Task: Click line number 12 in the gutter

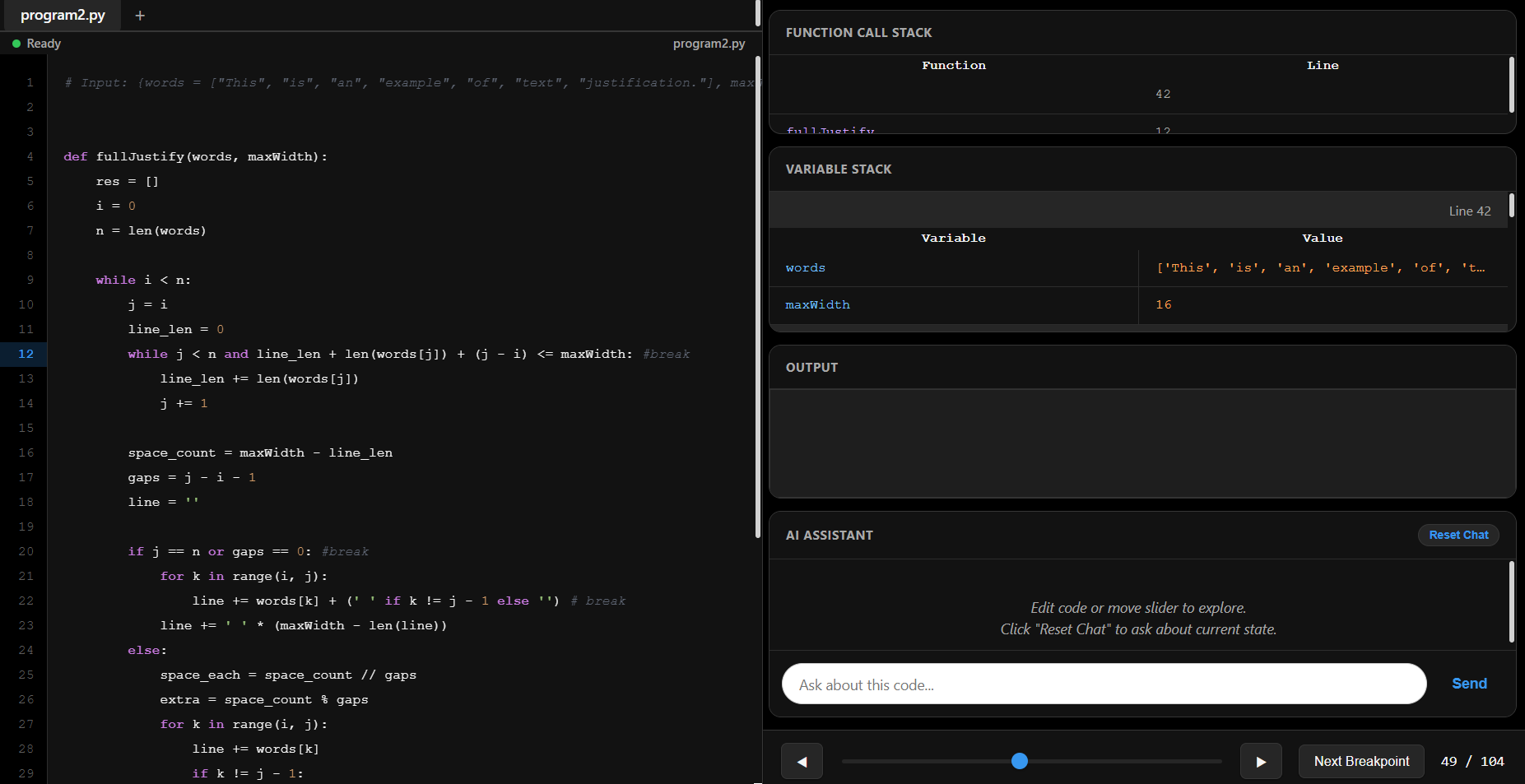Action: coord(26,354)
